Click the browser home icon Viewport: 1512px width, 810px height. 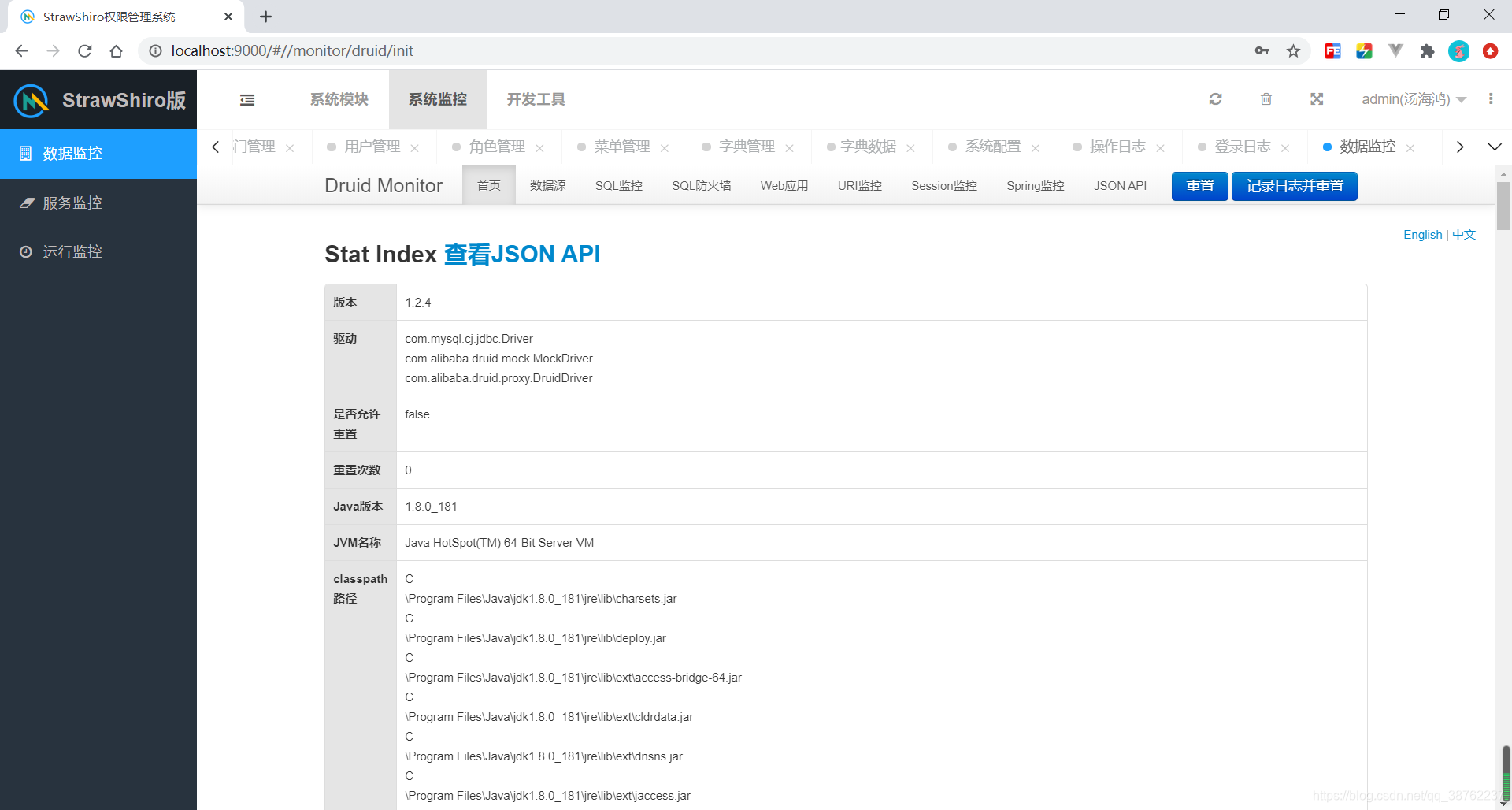point(117,51)
